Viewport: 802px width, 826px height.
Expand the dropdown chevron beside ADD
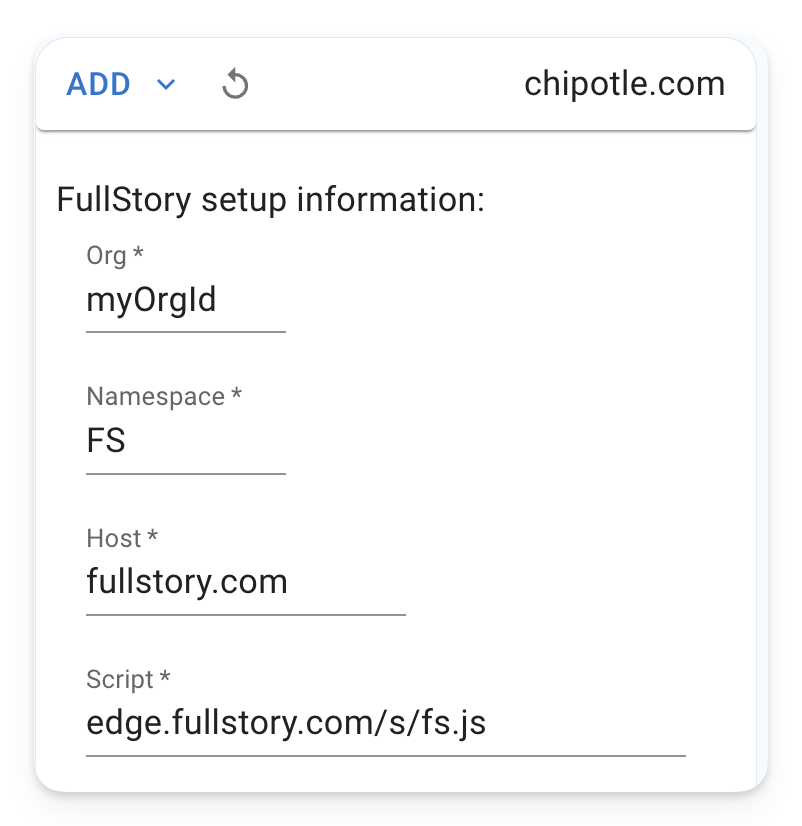pos(166,84)
